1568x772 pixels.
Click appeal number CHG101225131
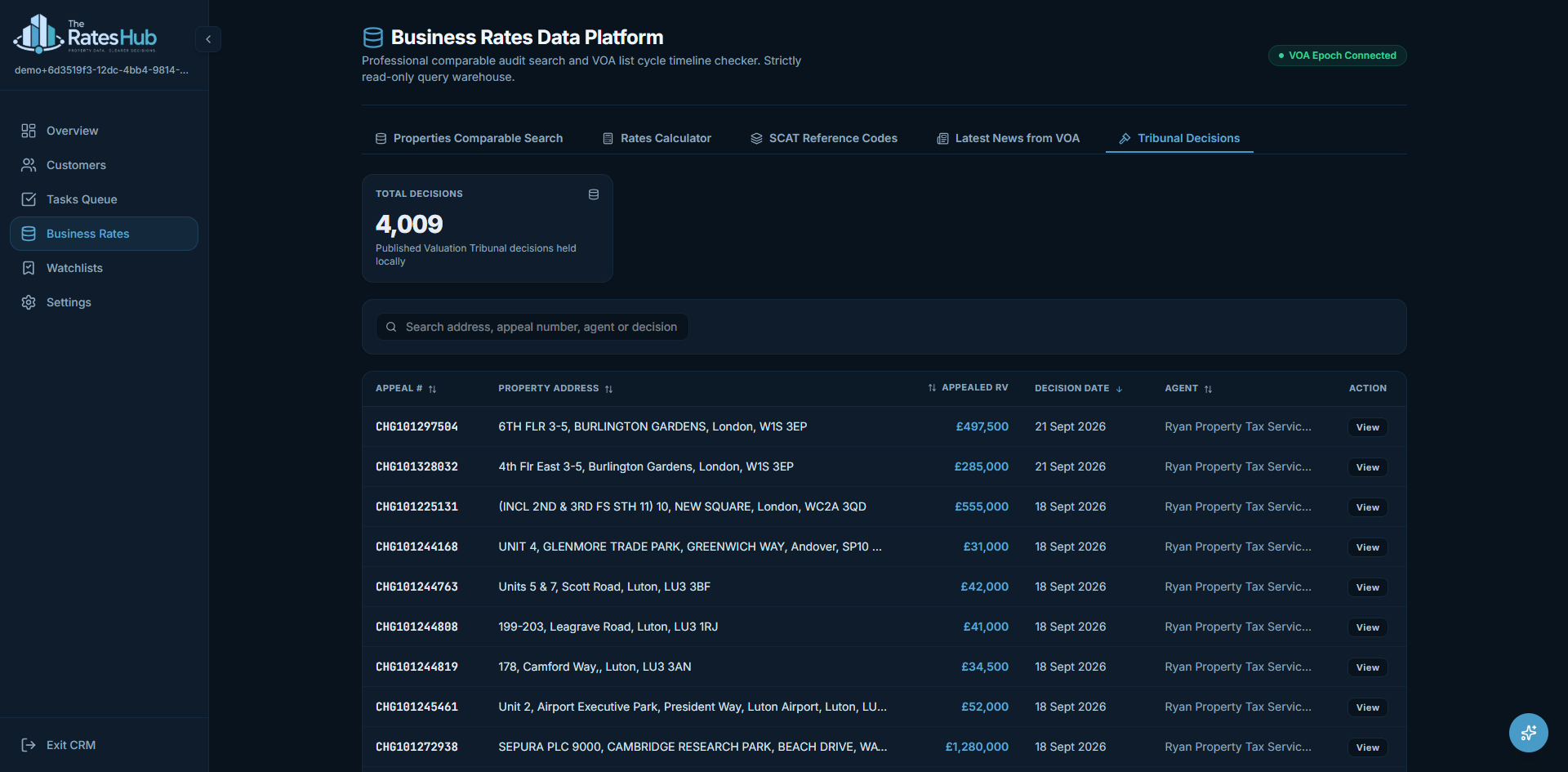pyautogui.click(x=416, y=507)
